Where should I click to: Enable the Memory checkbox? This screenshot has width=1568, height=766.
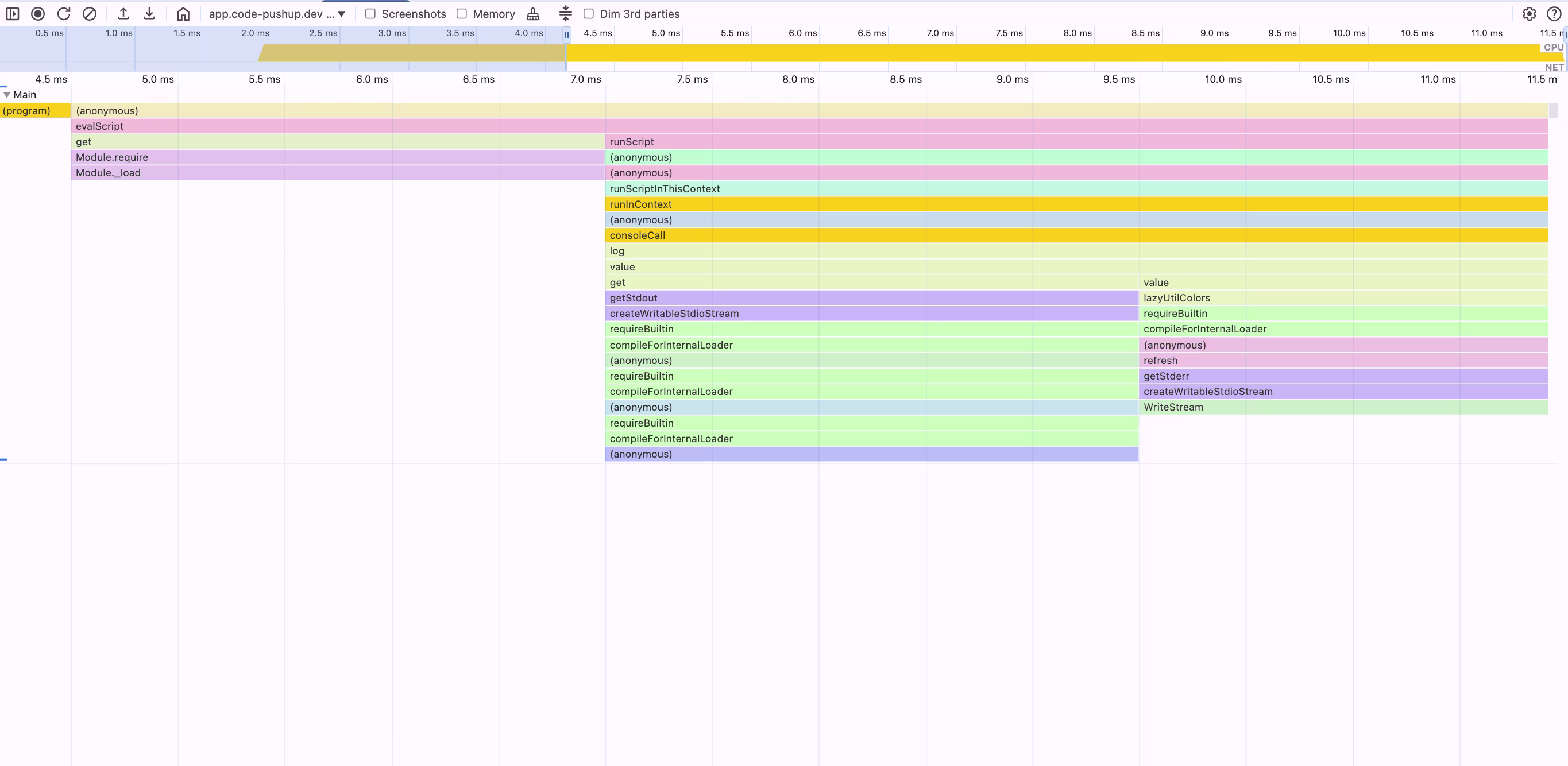click(461, 13)
